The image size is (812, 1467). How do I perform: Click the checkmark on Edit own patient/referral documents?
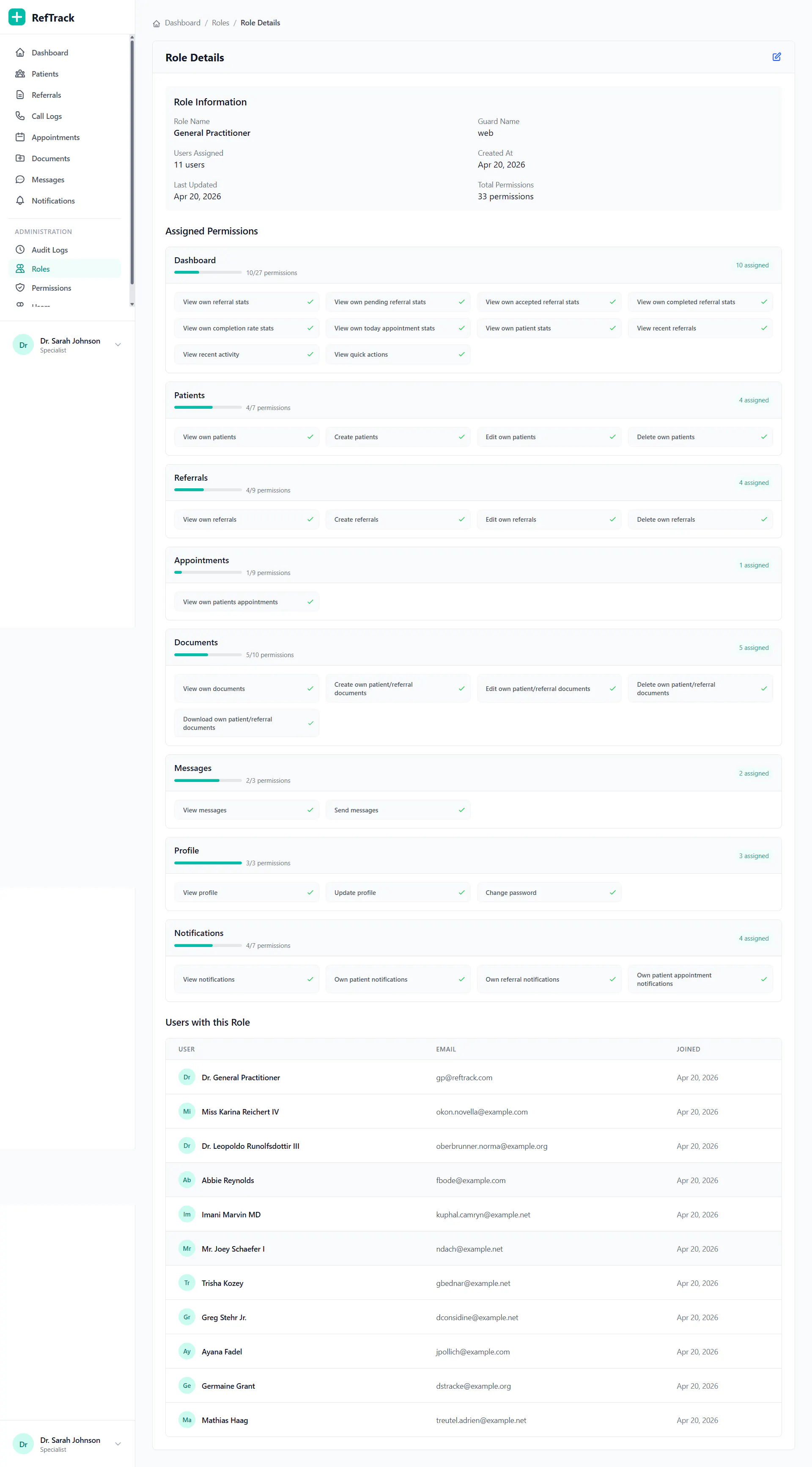613,688
